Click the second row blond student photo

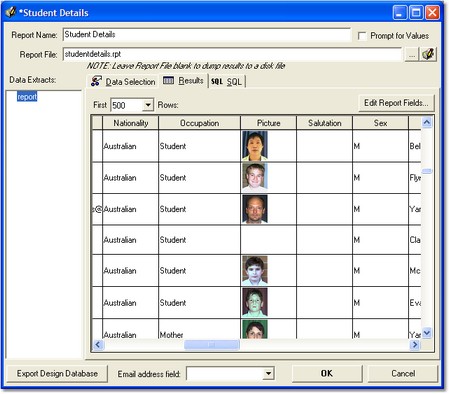255,177
